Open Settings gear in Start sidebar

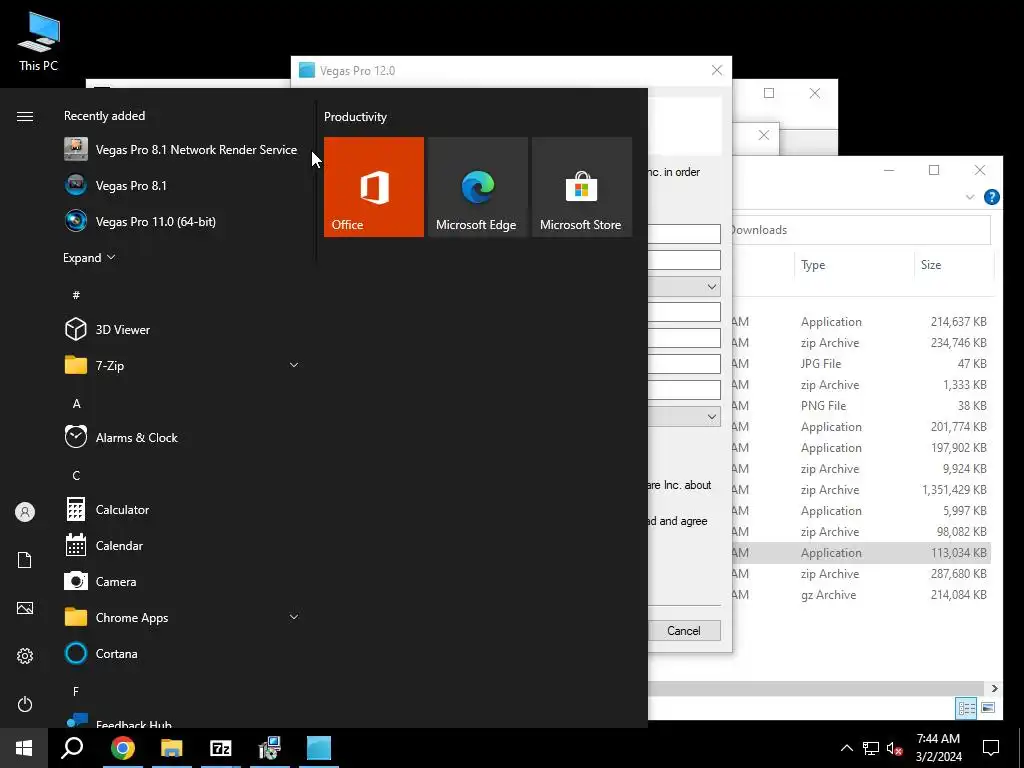click(x=25, y=656)
